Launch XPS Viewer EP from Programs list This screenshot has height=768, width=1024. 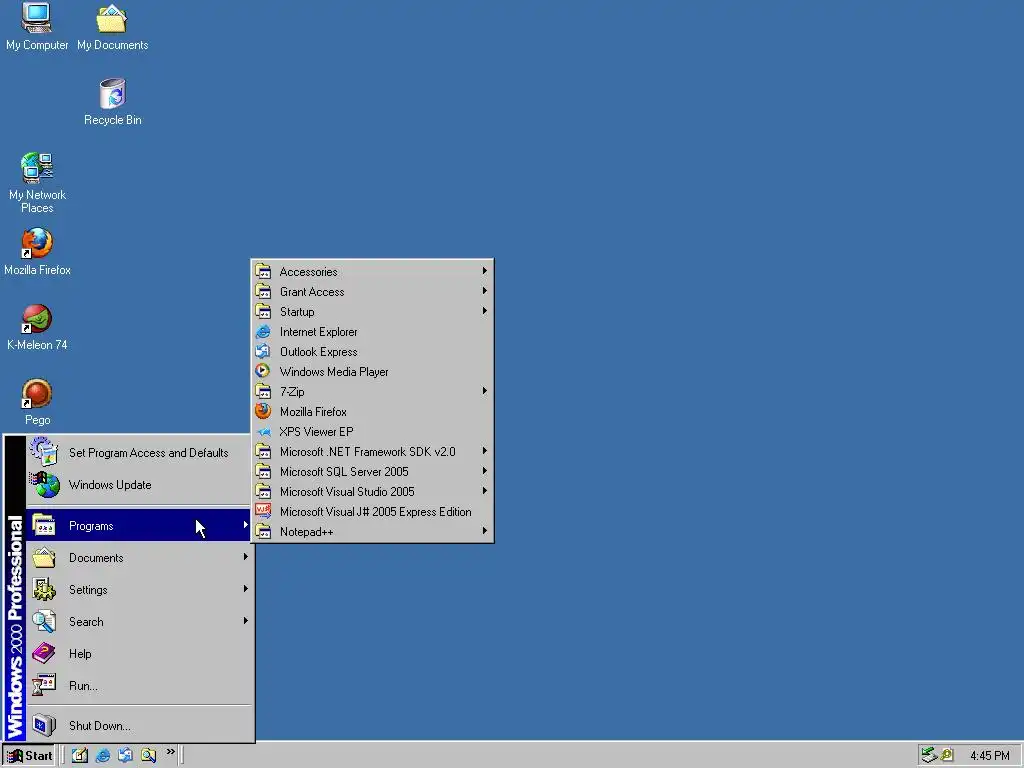[x=372, y=432]
